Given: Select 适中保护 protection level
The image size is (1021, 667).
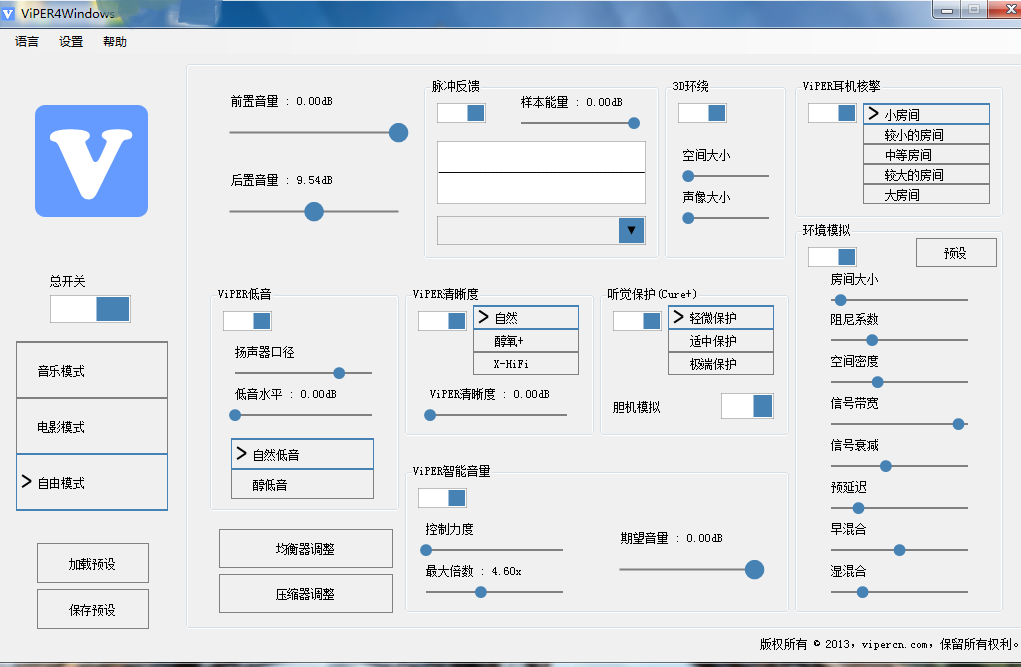Looking at the screenshot, I should coord(721,341).
